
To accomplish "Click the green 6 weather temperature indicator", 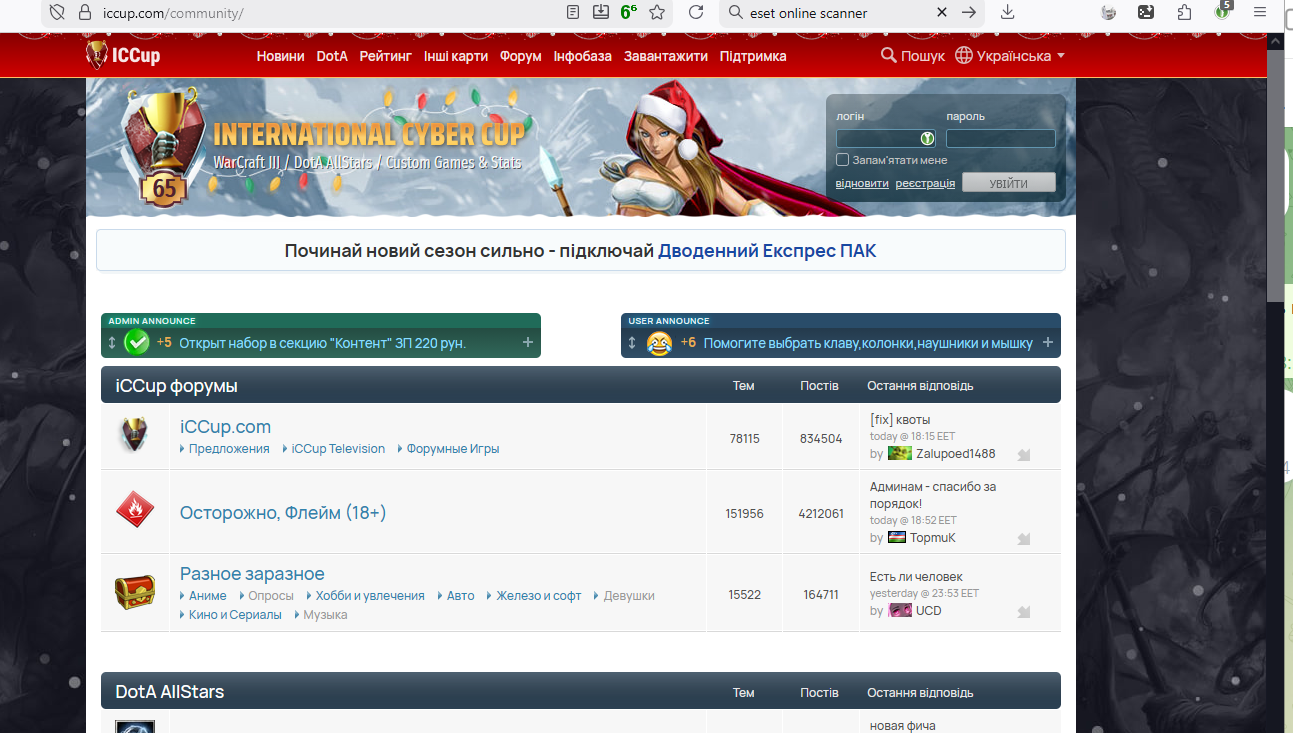I will [x=629, y=12].
